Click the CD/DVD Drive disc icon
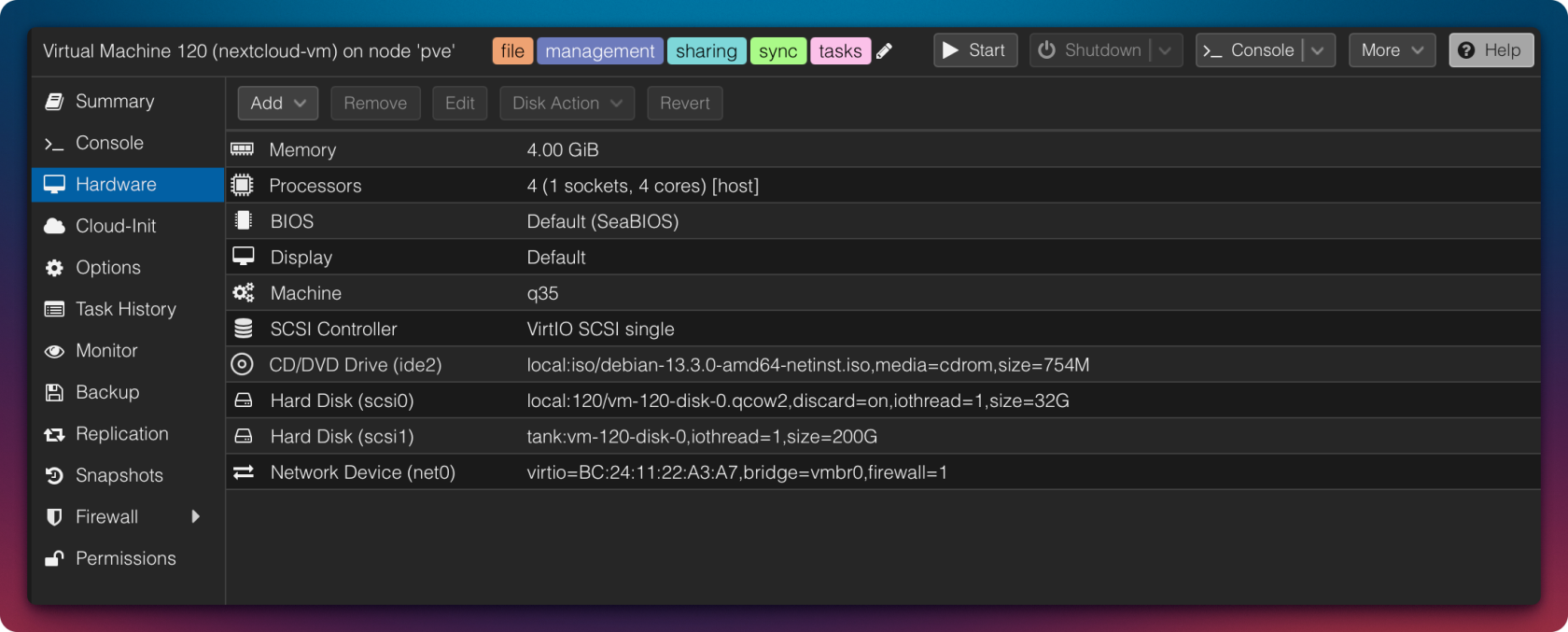The width and height of the screenshot is (1568, 632). (243, 365)
